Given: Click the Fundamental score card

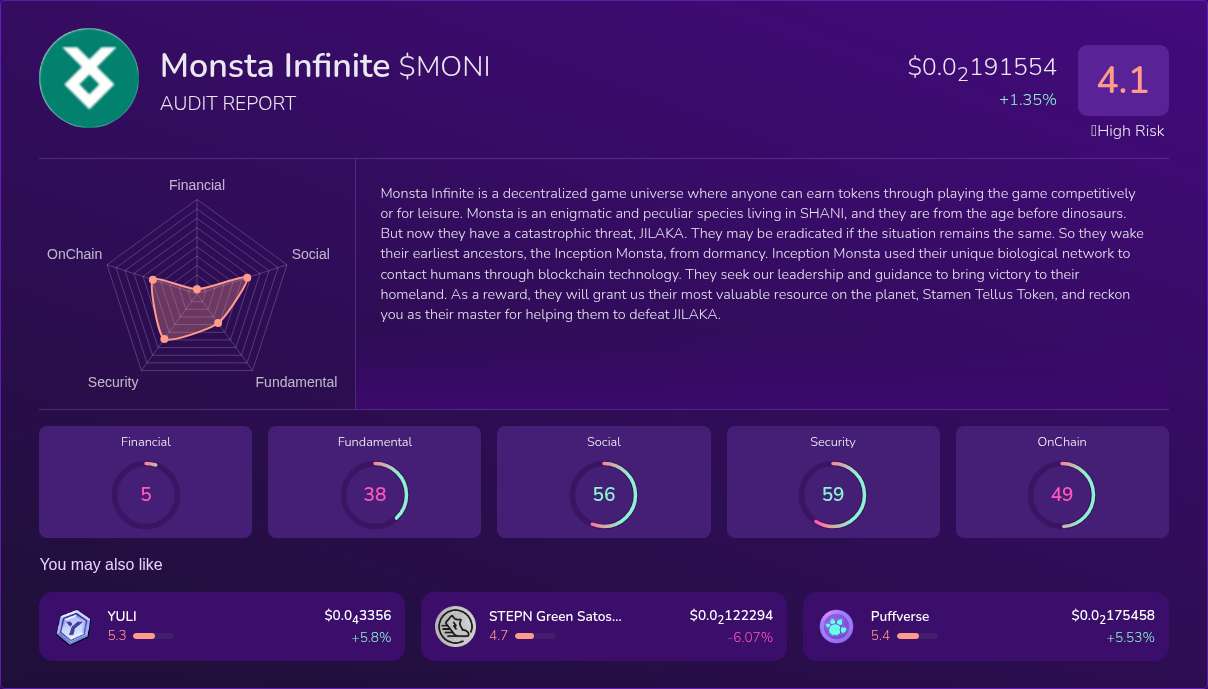Looking at the screenshot, I should click(x=374, y=481).
